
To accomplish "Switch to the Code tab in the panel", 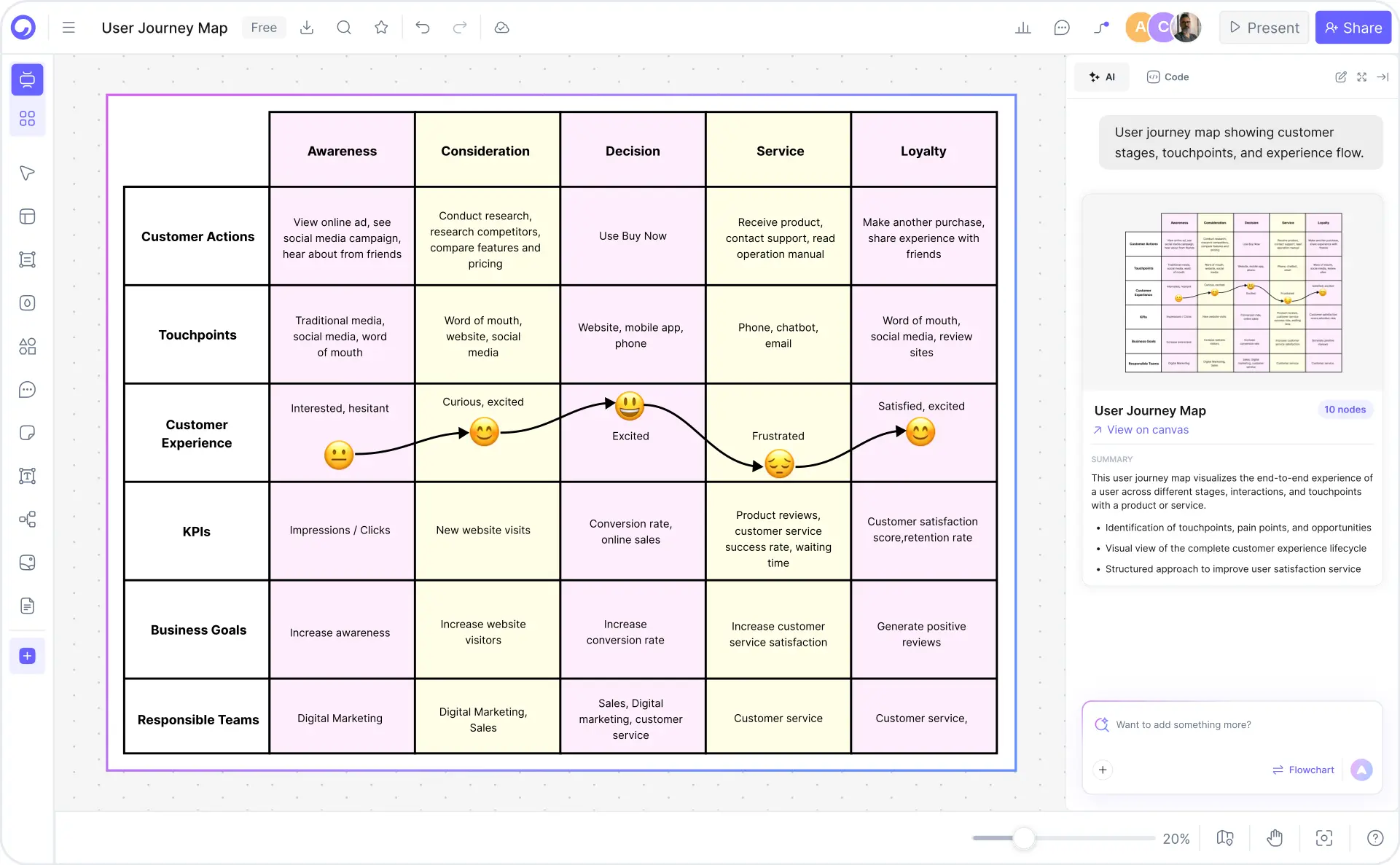I will 1167,77.
